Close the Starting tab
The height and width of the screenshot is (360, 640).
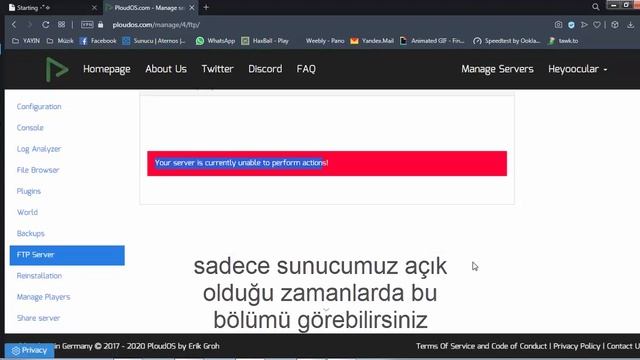coord(94,8)
